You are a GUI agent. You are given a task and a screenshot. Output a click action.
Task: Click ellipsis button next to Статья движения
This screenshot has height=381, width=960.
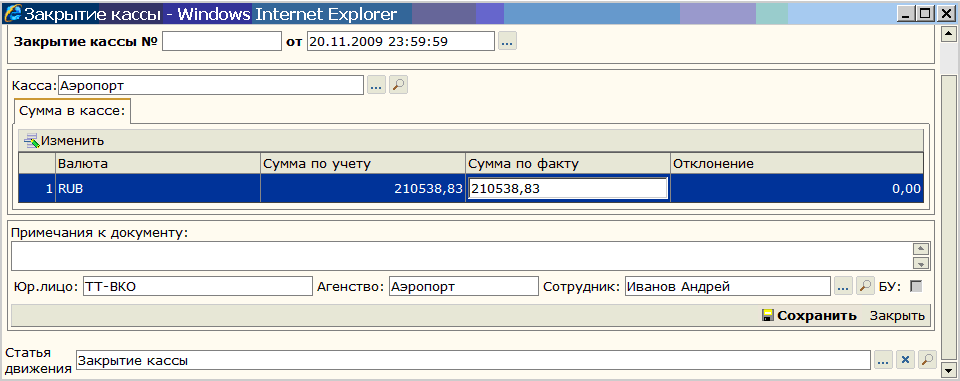pos(882,361)
